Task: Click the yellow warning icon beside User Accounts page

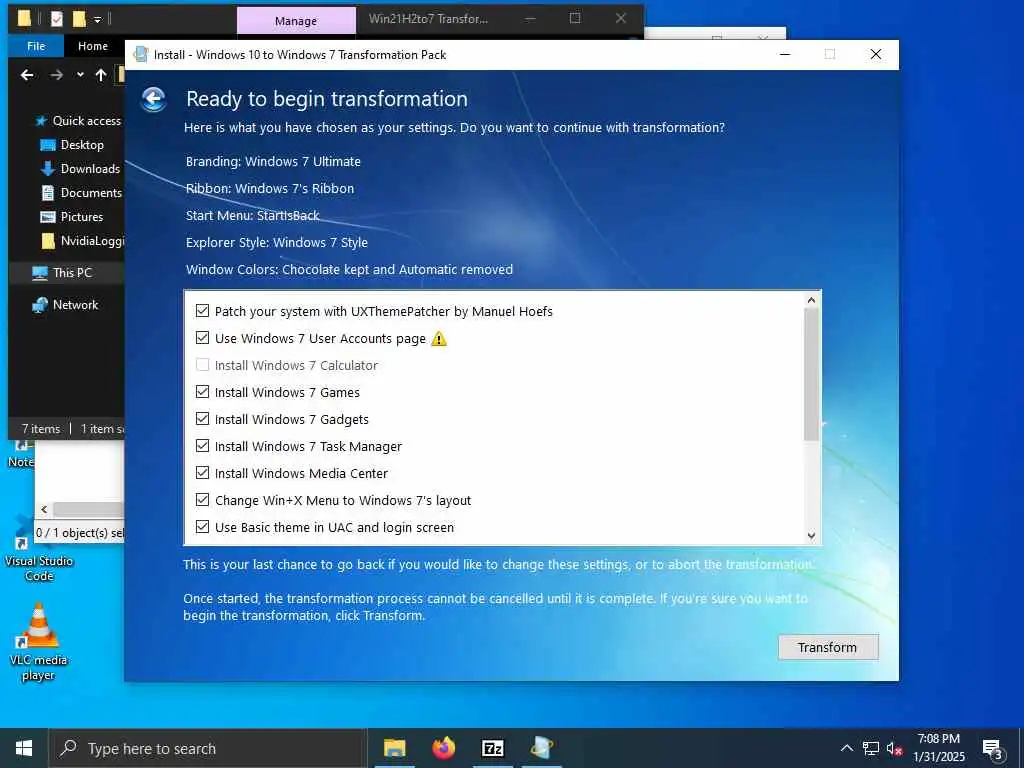Action: click(x=439, y=338)
